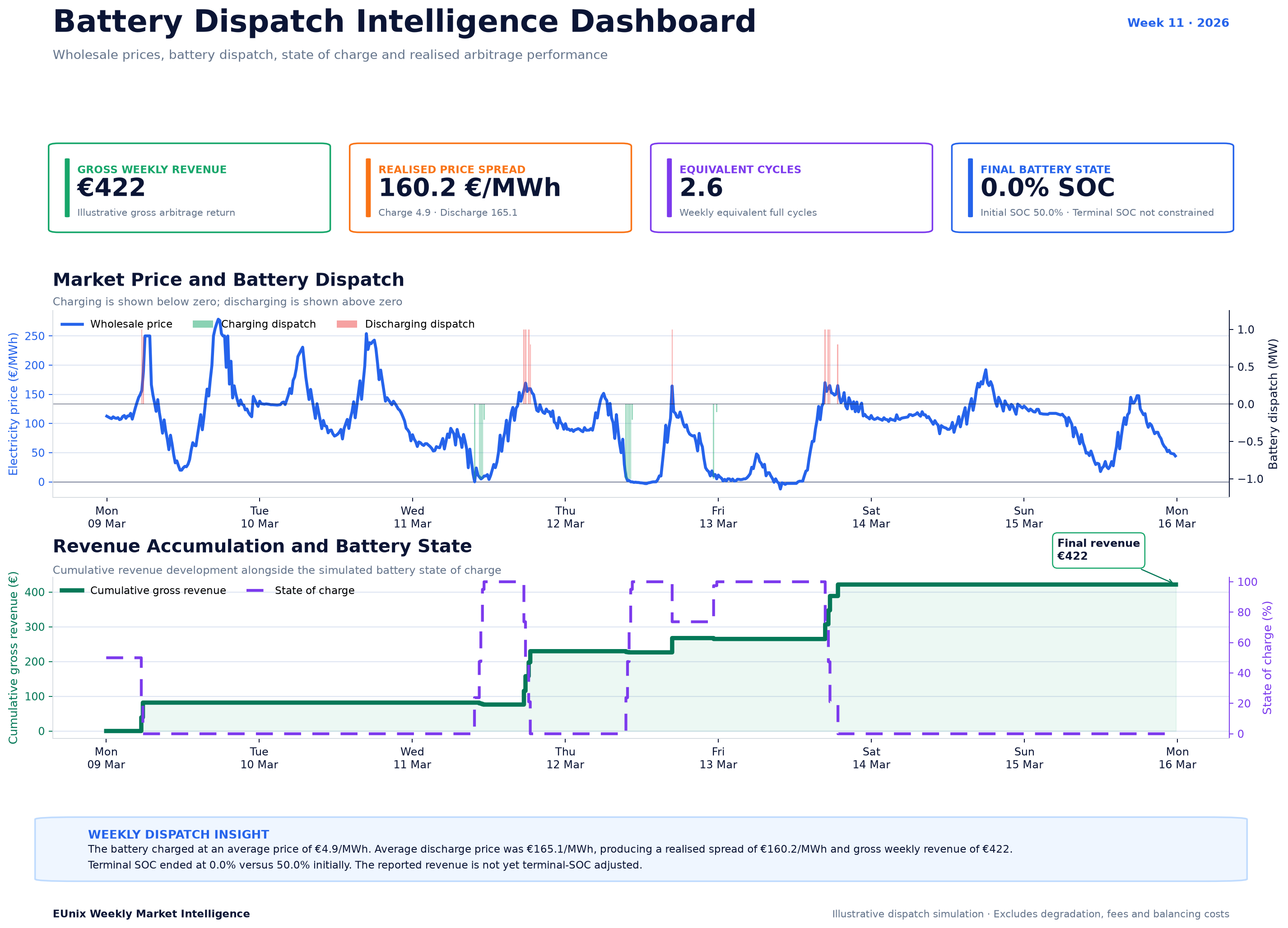Click the 40 tick on the state of charge axis
The width and height of the screenshot is (1288, 928).
coord(1244,673)
